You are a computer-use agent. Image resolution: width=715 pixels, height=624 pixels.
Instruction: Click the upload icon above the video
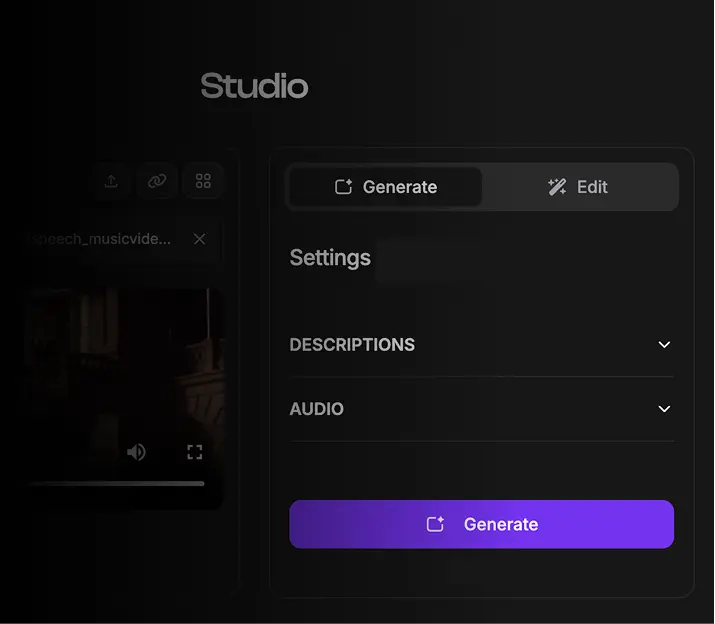[111, 181]
